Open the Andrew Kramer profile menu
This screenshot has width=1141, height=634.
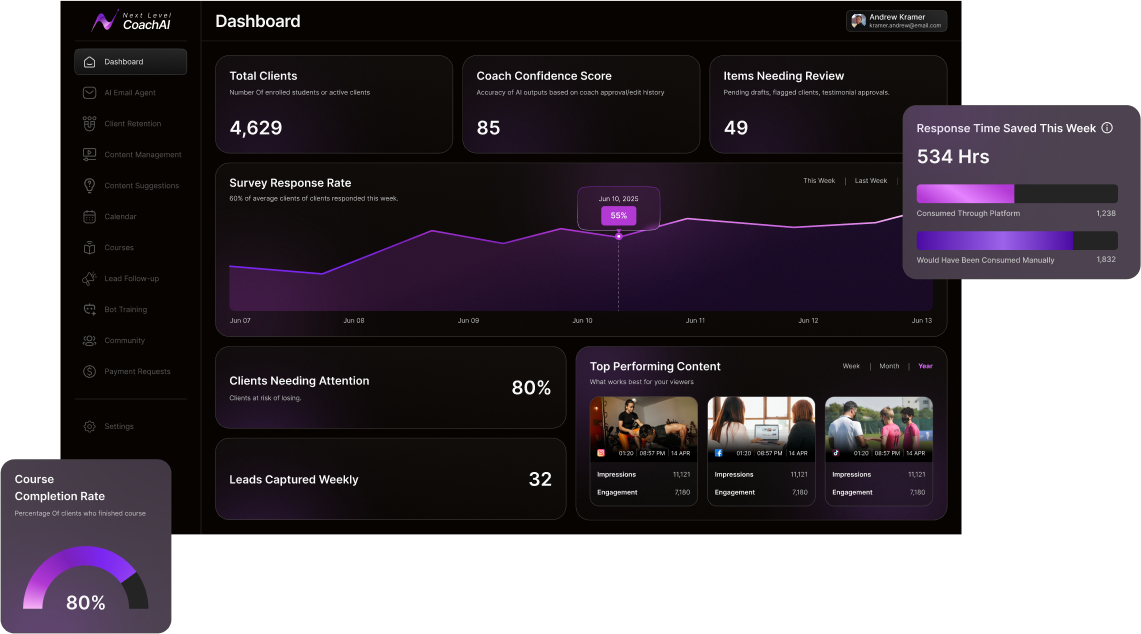pos(896,21)
